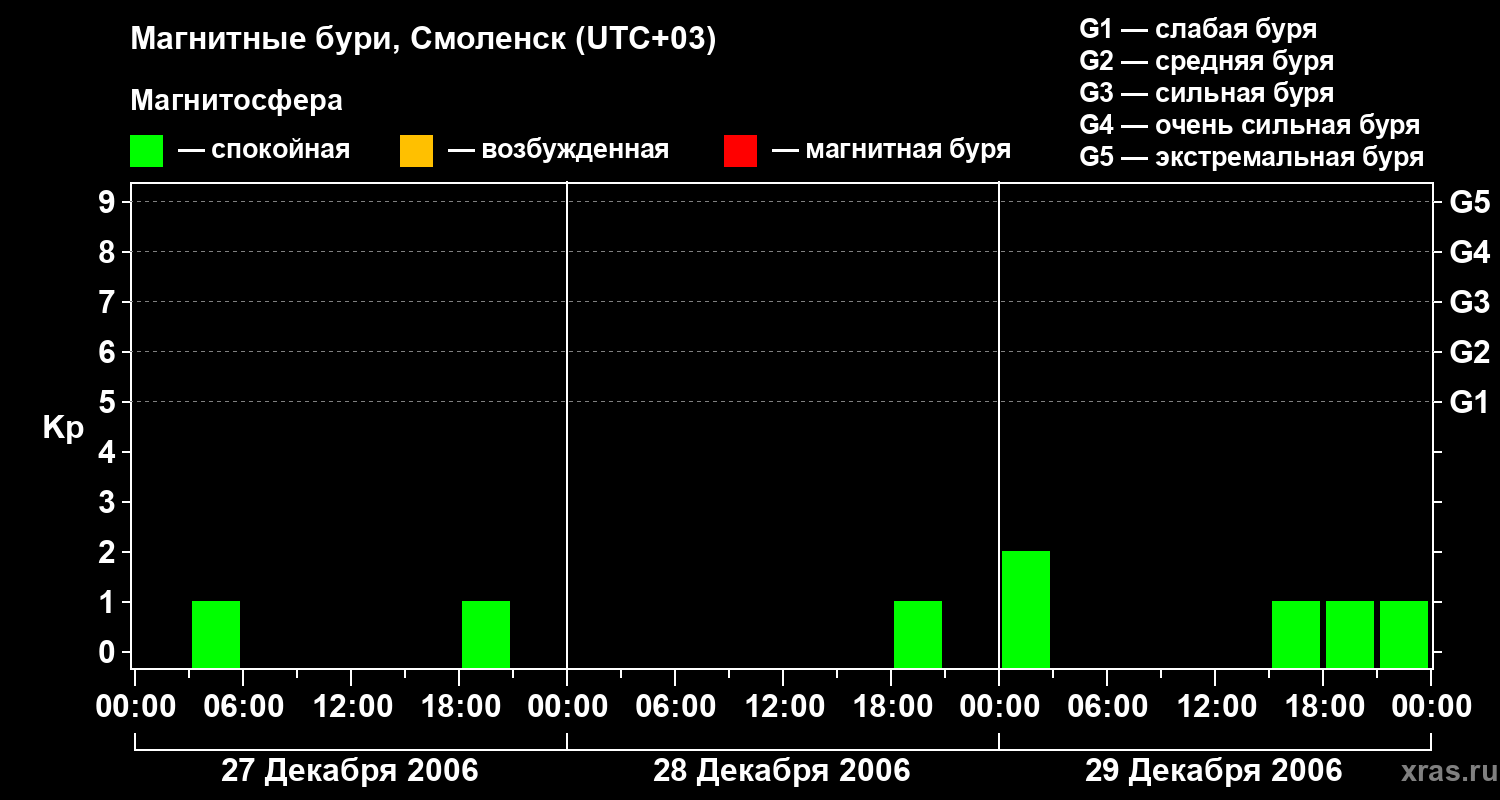Click the G4 label on right axis

1469,252
